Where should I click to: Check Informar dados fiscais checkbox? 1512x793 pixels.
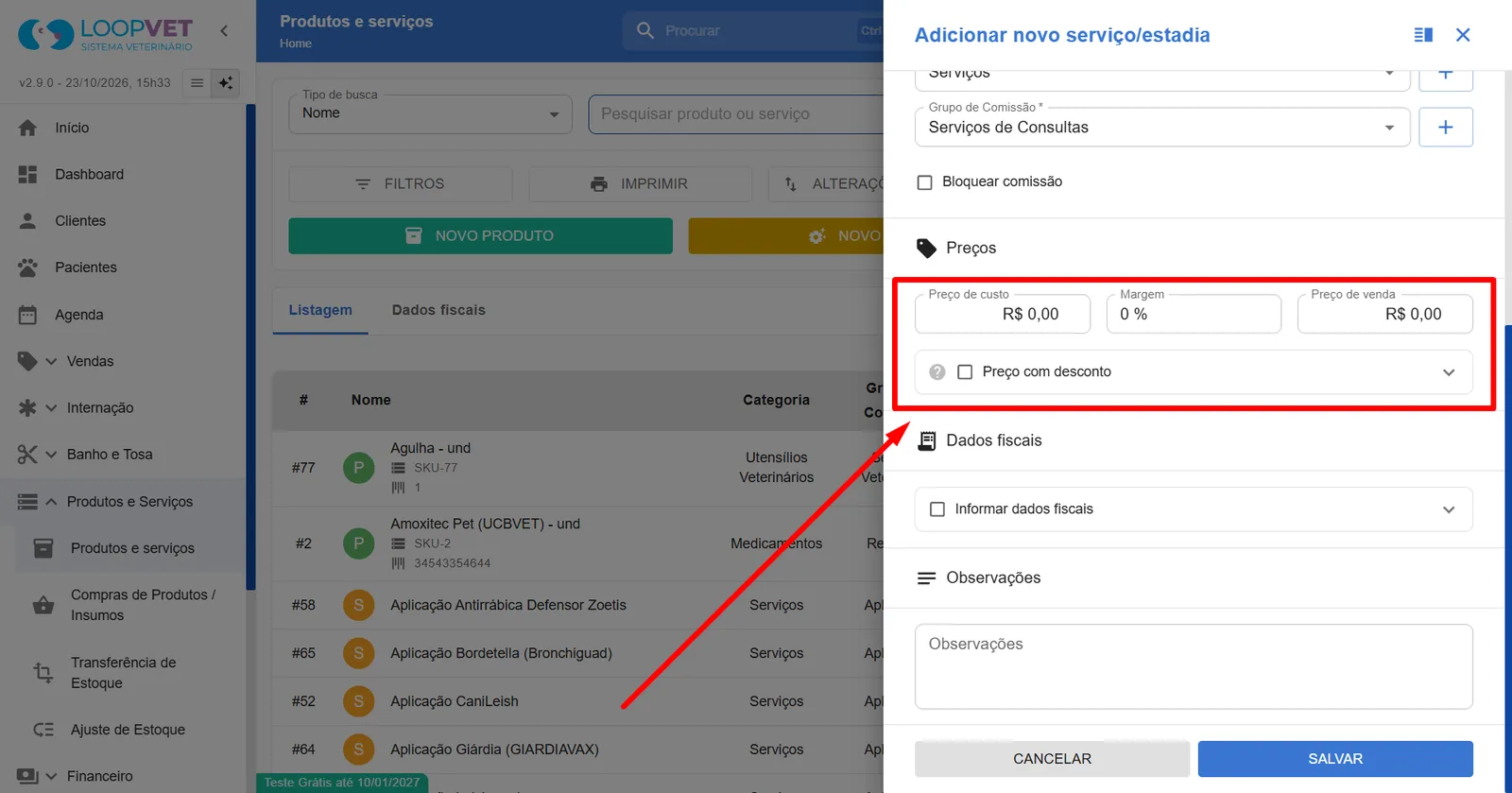937,509
